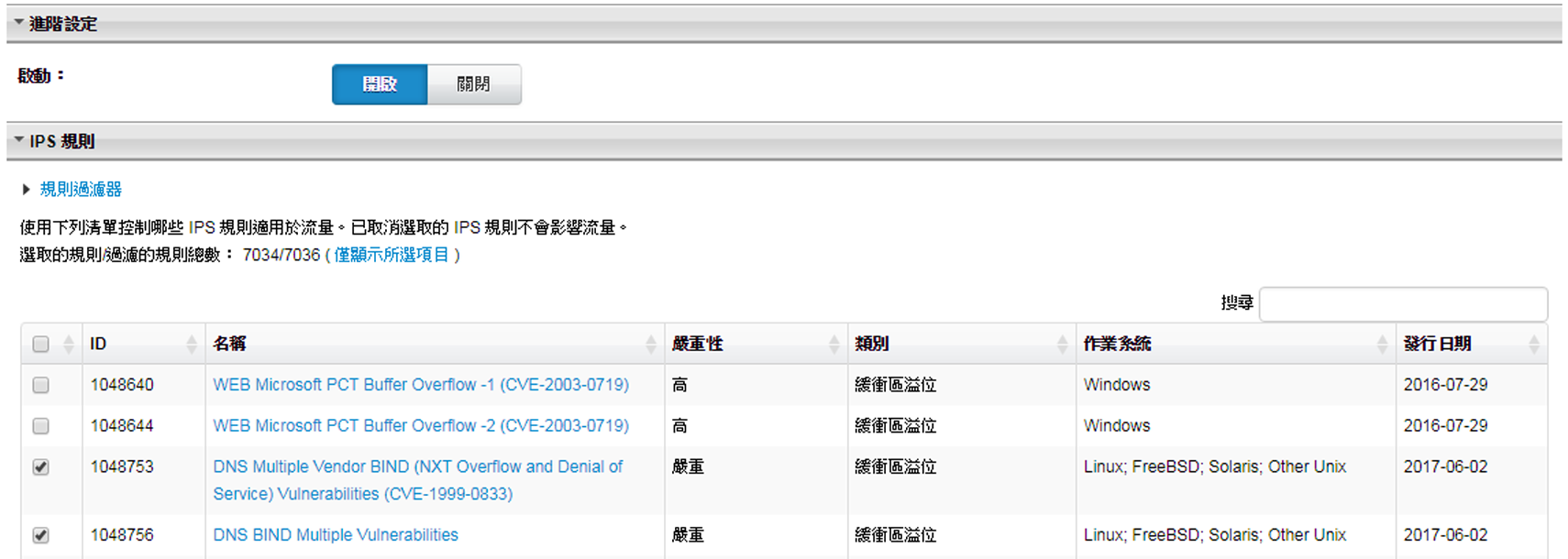Sort by 類別 column arrows
1568x559 pixels.
click(x=1062, y=345)
